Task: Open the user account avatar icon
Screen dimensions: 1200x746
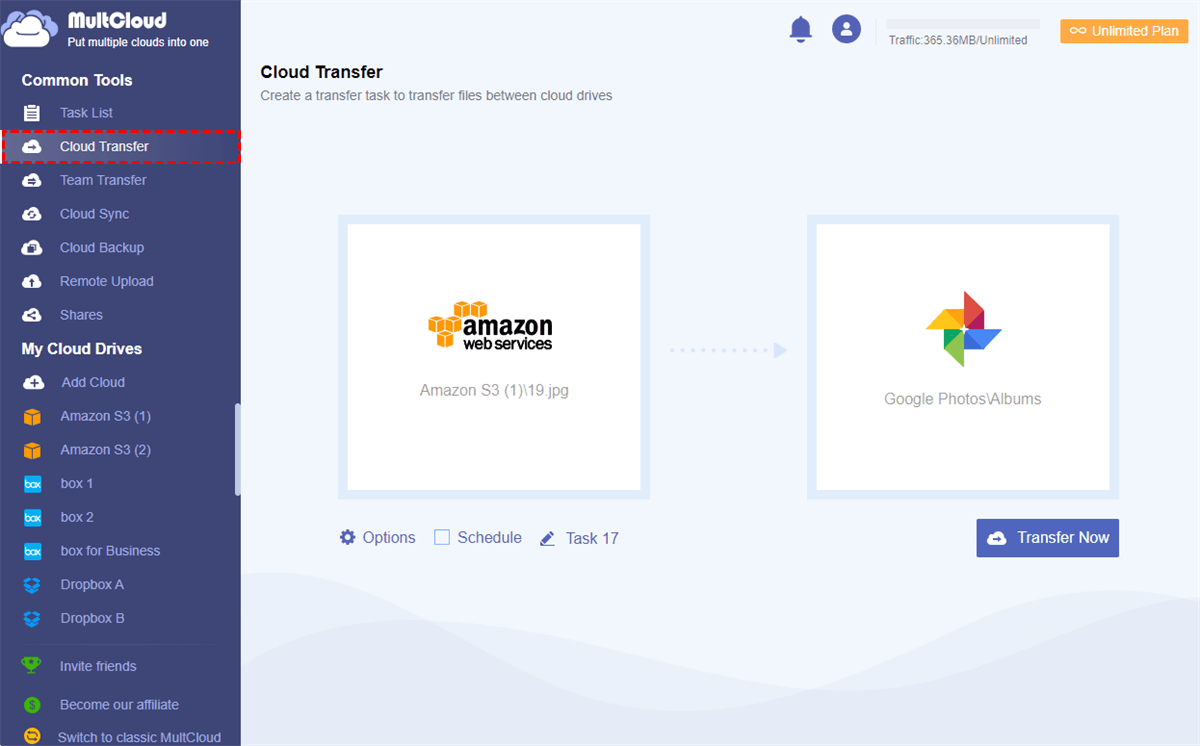Action: click(847, 29)
